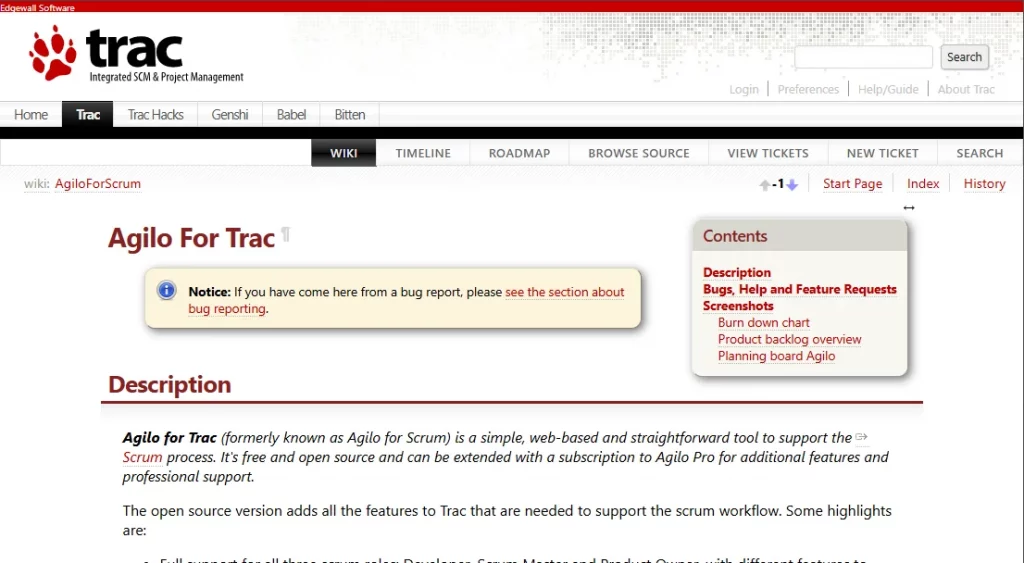Viewport: 1024px width, 563px height.
Task: Jump to Bugs, Help and Feature Requests
Action: 799,289
